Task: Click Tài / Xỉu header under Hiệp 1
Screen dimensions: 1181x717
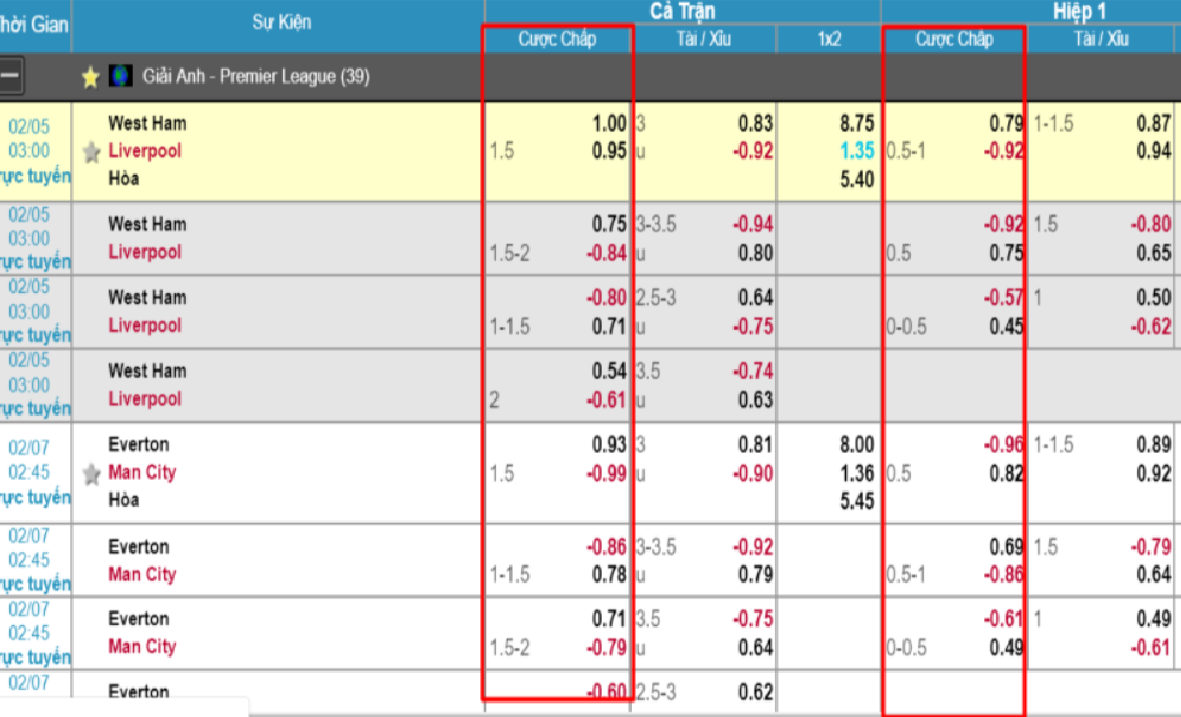Action: 1101,39
